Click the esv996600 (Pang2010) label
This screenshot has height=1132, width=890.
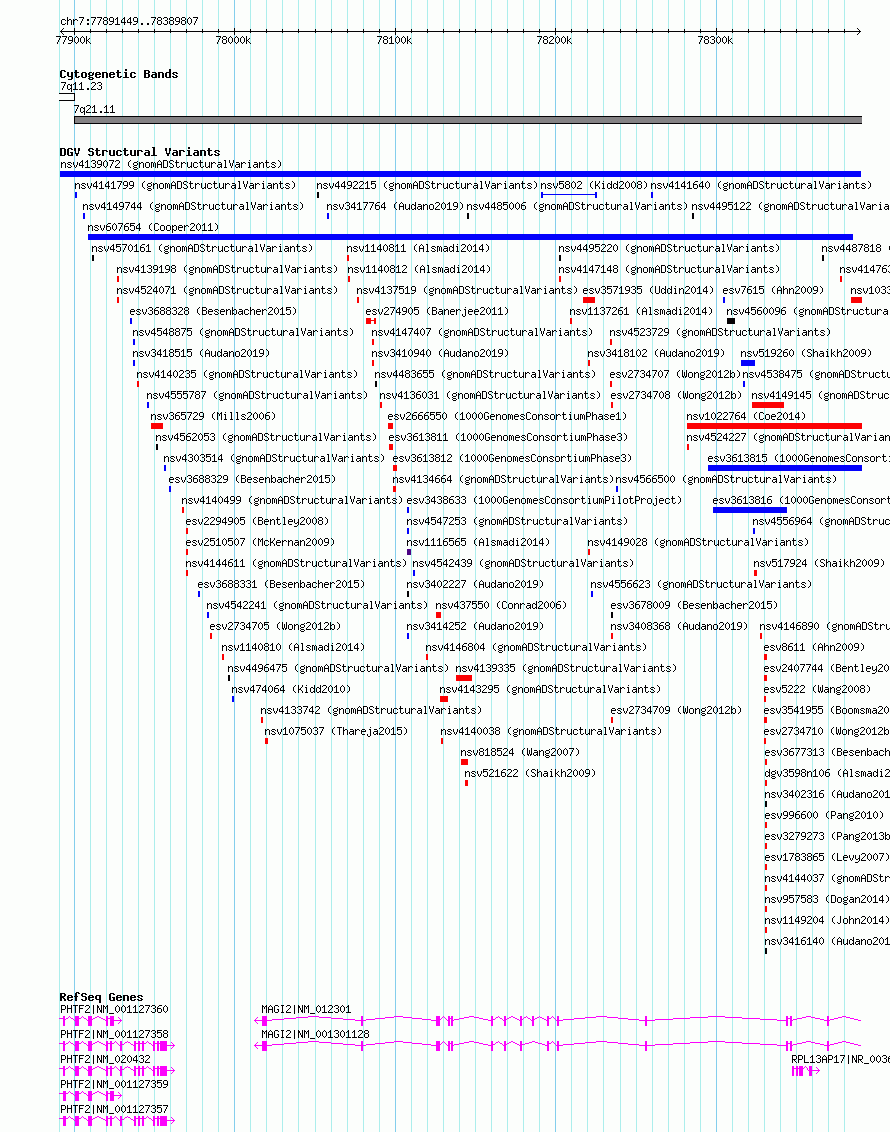coord(824,815)
